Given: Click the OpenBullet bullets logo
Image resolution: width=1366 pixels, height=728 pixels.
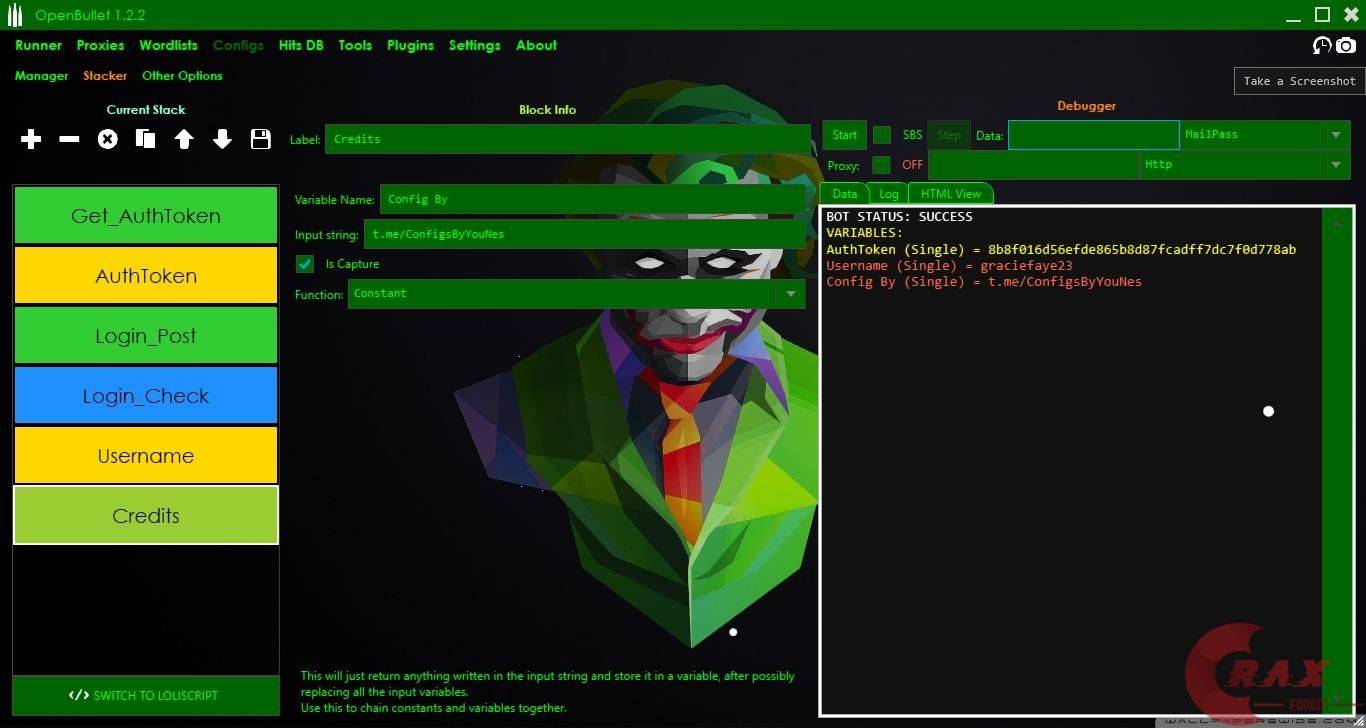Looking at the screenshot, I should pyautogui.click(x=14, y=15).
